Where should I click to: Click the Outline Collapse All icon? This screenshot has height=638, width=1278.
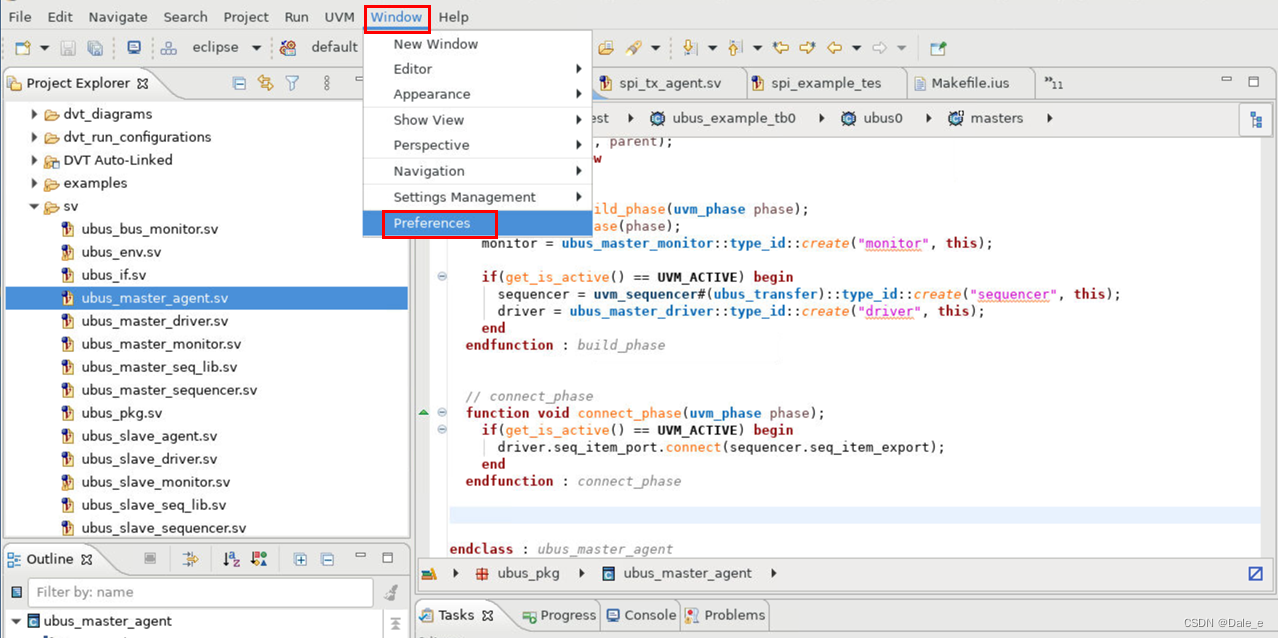click(327, 559)
